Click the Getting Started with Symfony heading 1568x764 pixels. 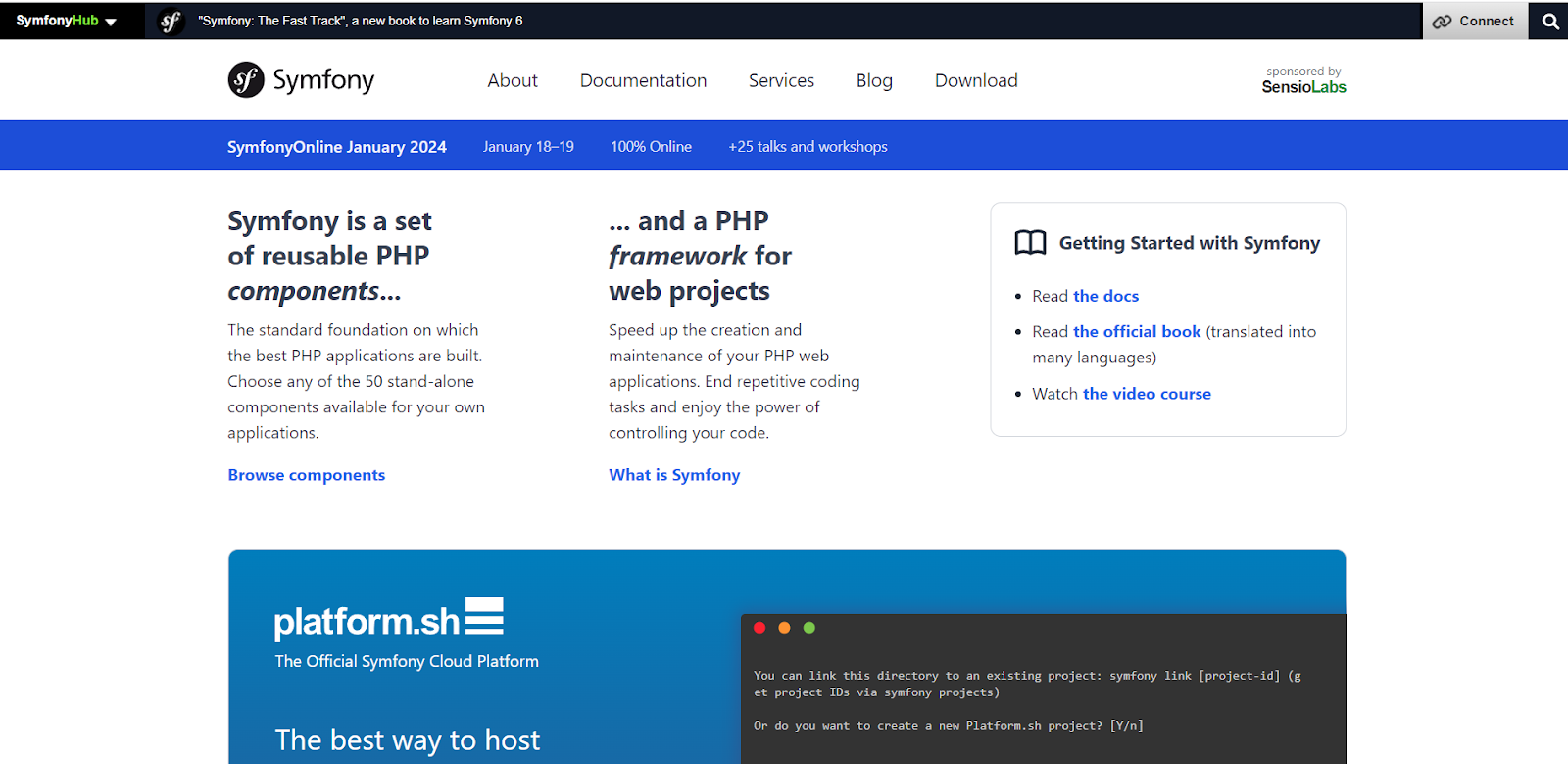(x=1190, y=243)
